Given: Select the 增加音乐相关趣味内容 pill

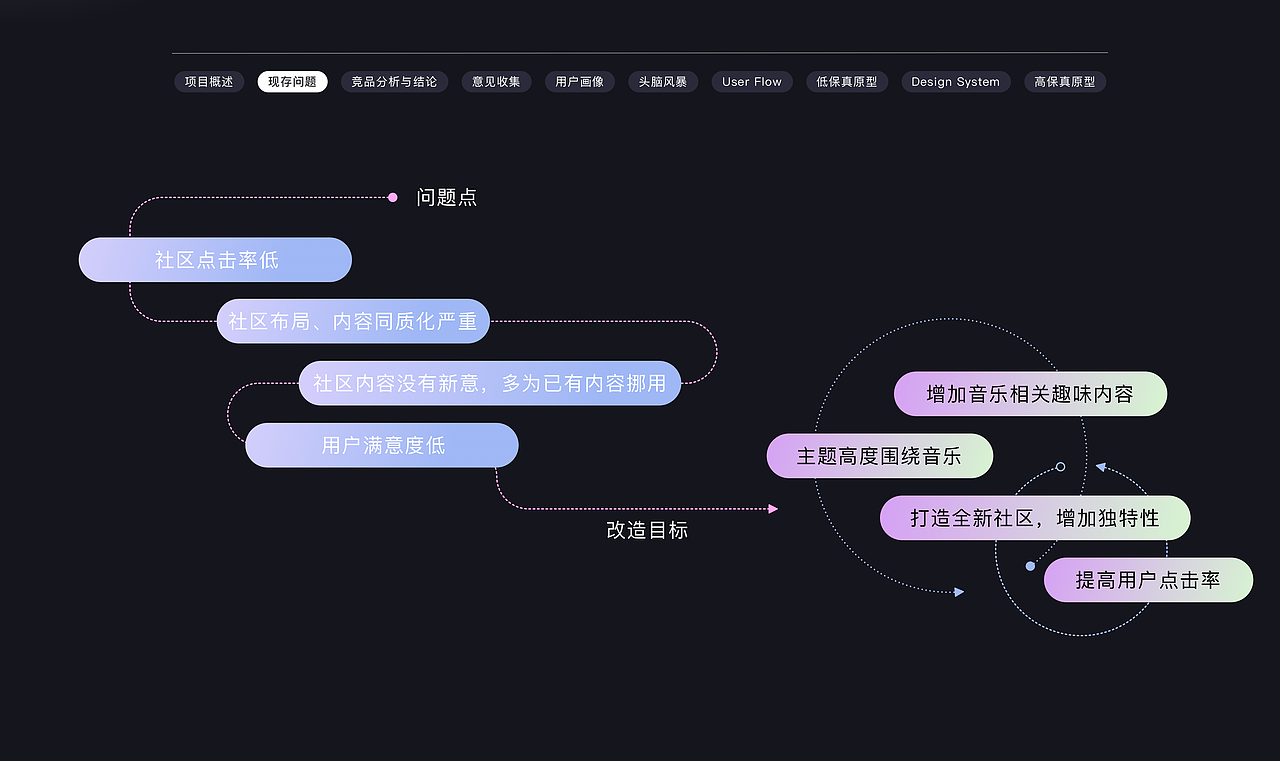Looking at the screenshot, I should click(x=1030, y=394).
